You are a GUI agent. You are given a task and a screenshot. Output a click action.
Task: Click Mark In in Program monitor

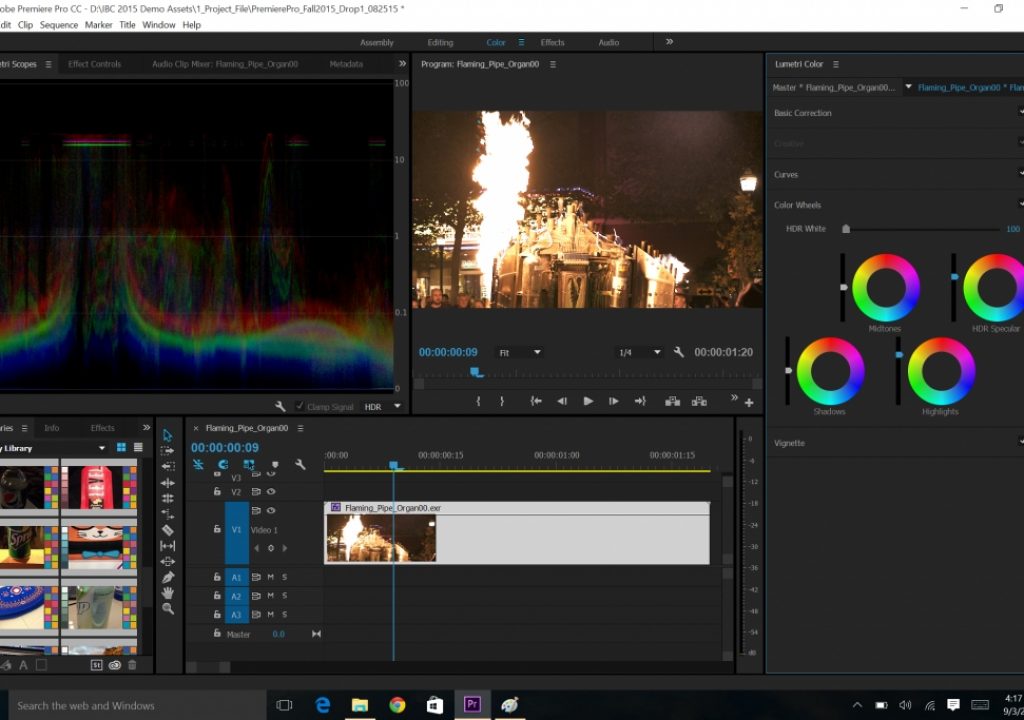479,401
